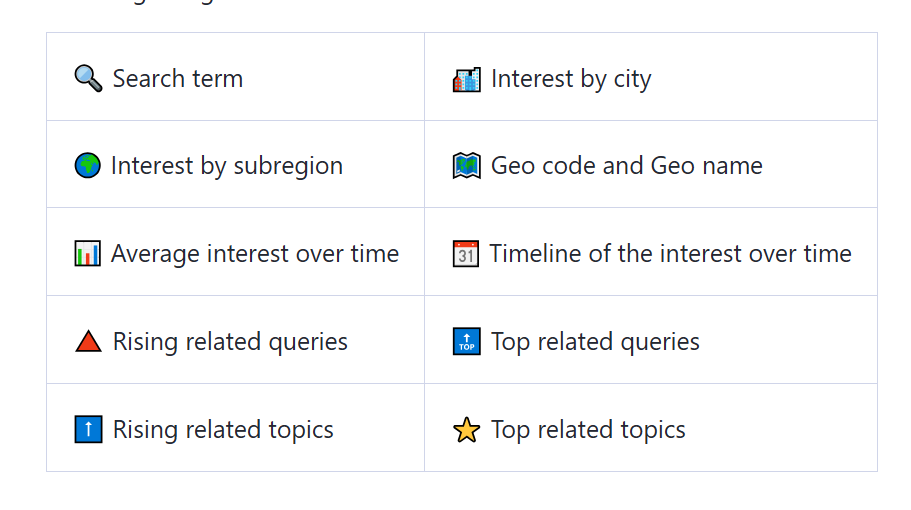
Task: Click the blue TOP arrow icon
Action: point(467,342)
